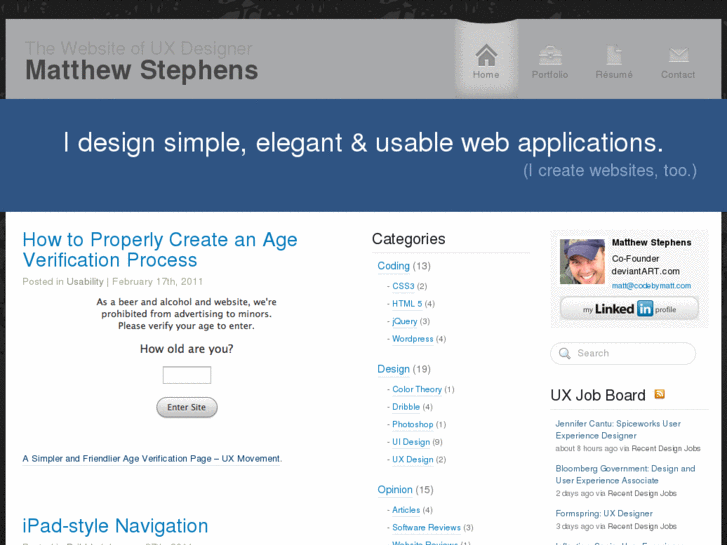Click the search magnifier icon
Image resolution: width=727 pixels, height=545 pixels.
coord(565,353)
